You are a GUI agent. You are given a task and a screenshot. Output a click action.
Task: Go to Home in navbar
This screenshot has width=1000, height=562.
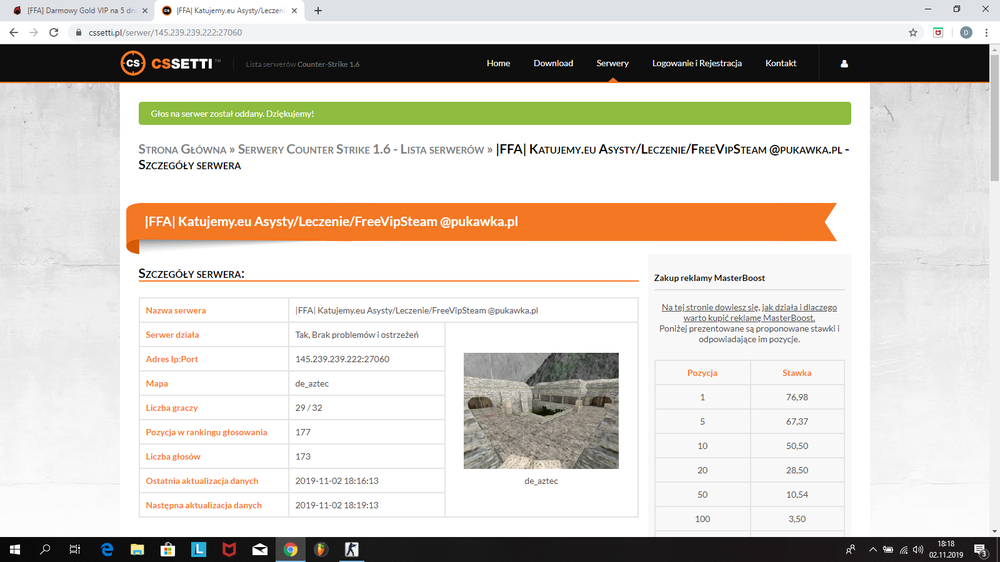498,63
